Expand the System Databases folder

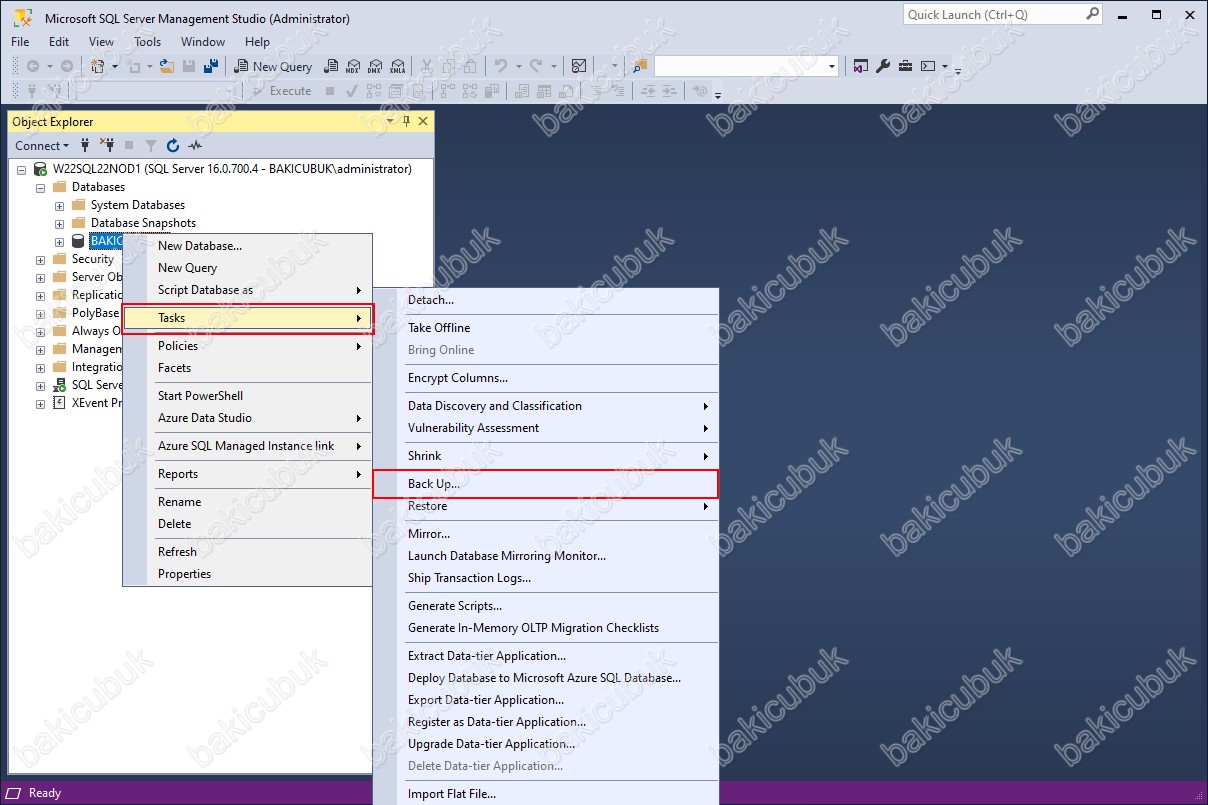coord(60,205)
